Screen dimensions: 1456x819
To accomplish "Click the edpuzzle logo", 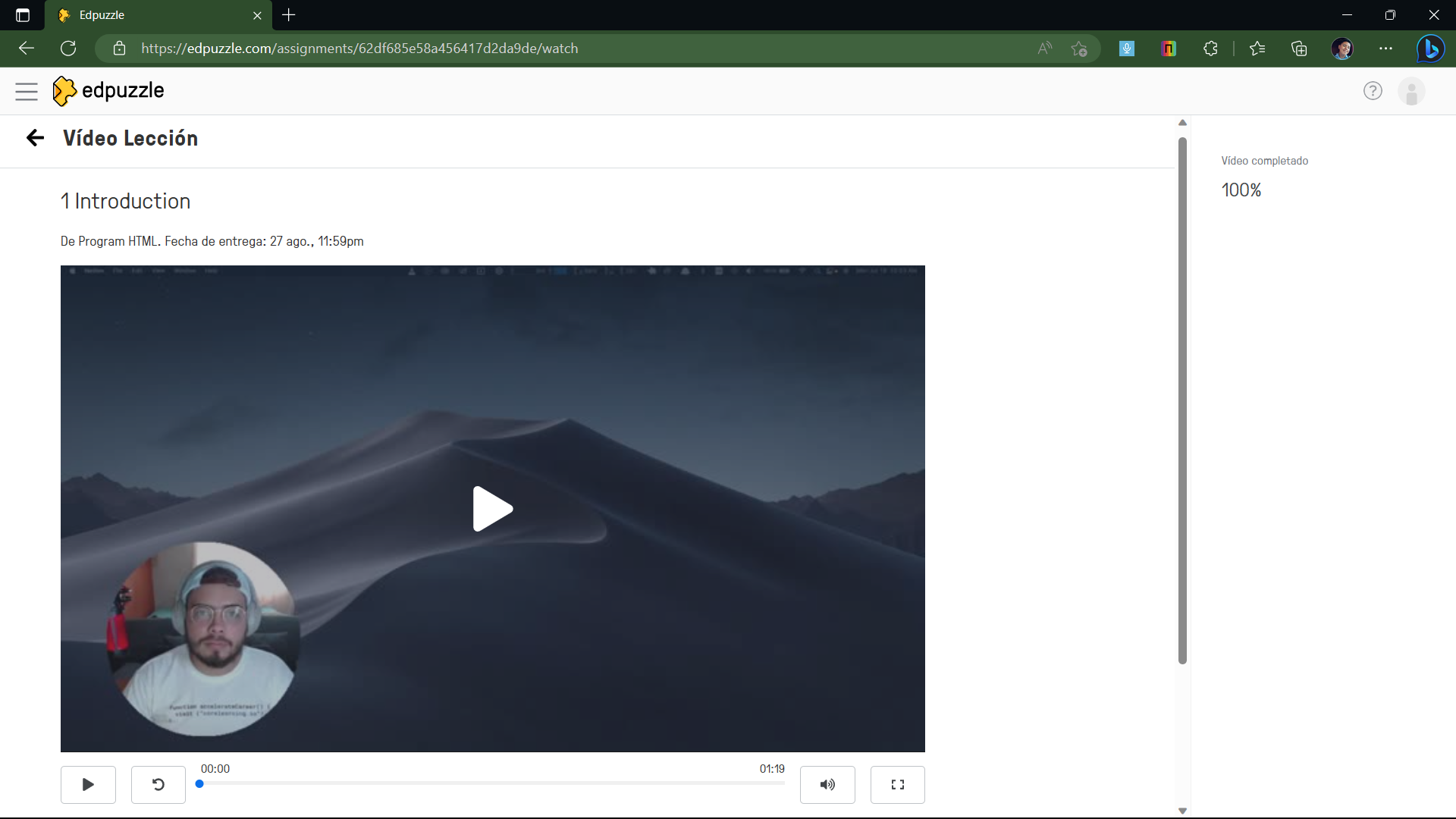I will [108, 91].
